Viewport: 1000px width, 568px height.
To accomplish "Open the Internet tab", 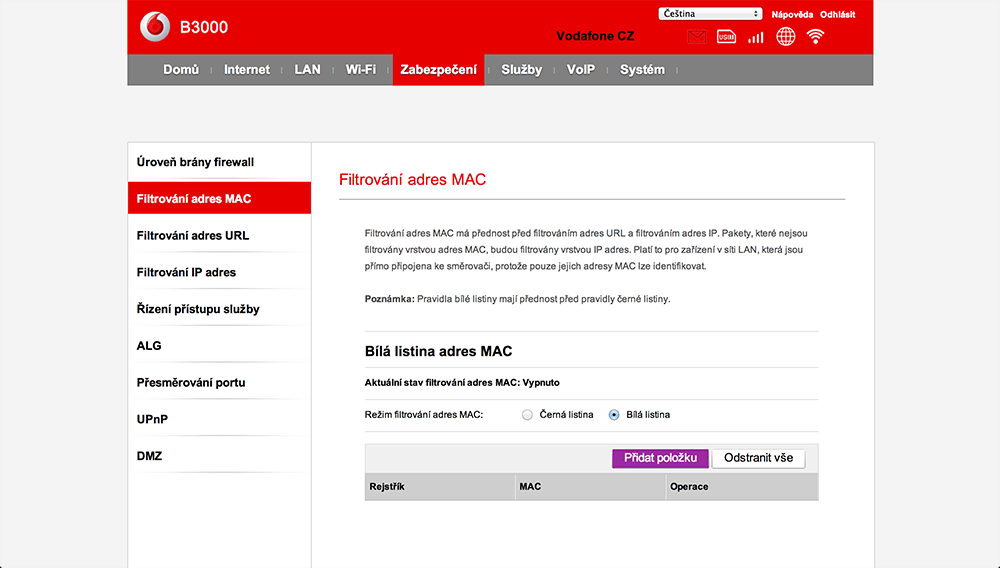I will pos(247,69).
